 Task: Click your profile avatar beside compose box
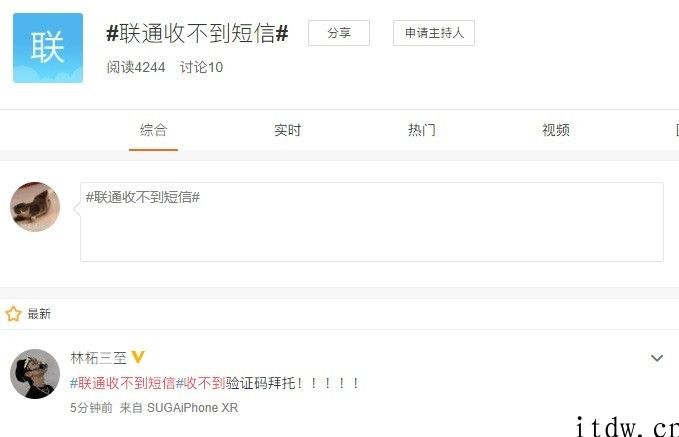(35, 207)
